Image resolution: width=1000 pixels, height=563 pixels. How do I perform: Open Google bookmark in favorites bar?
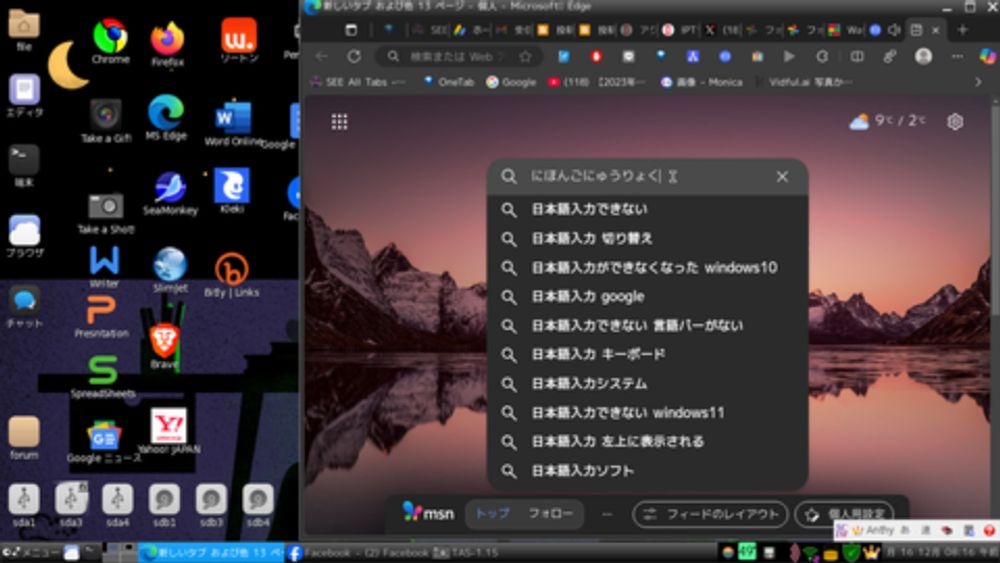coord(511,82)
